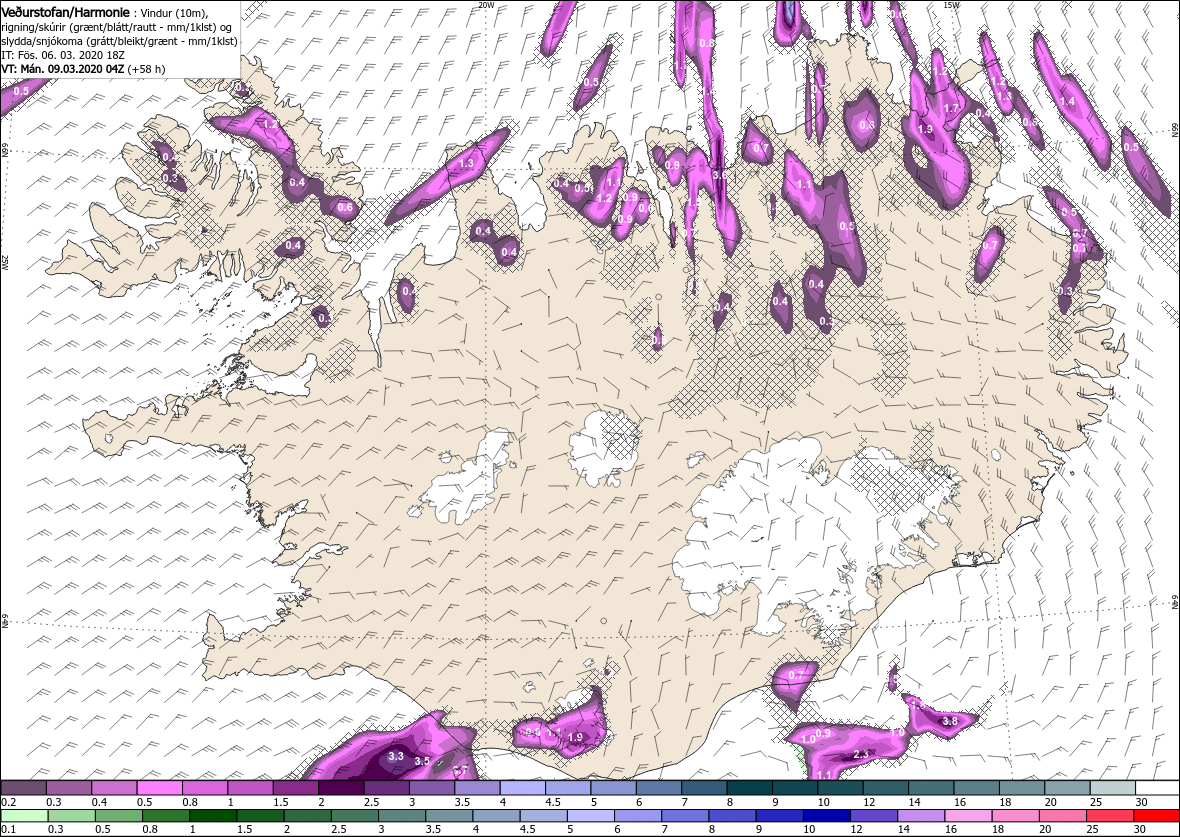Pick the pale grey 25 snow legend swatch

[x=1112, y=788]
